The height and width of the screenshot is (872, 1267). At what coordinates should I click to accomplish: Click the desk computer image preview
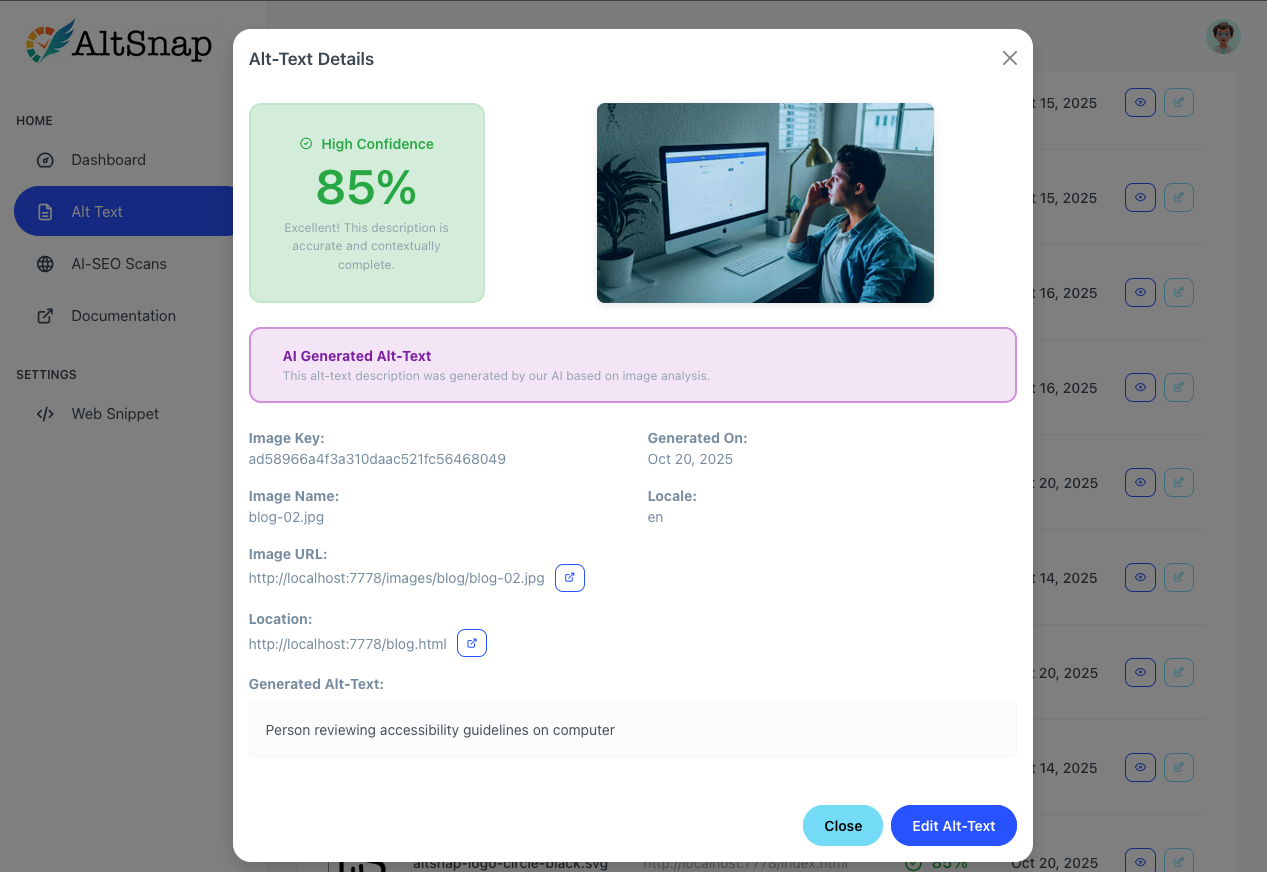coord(765,202)
